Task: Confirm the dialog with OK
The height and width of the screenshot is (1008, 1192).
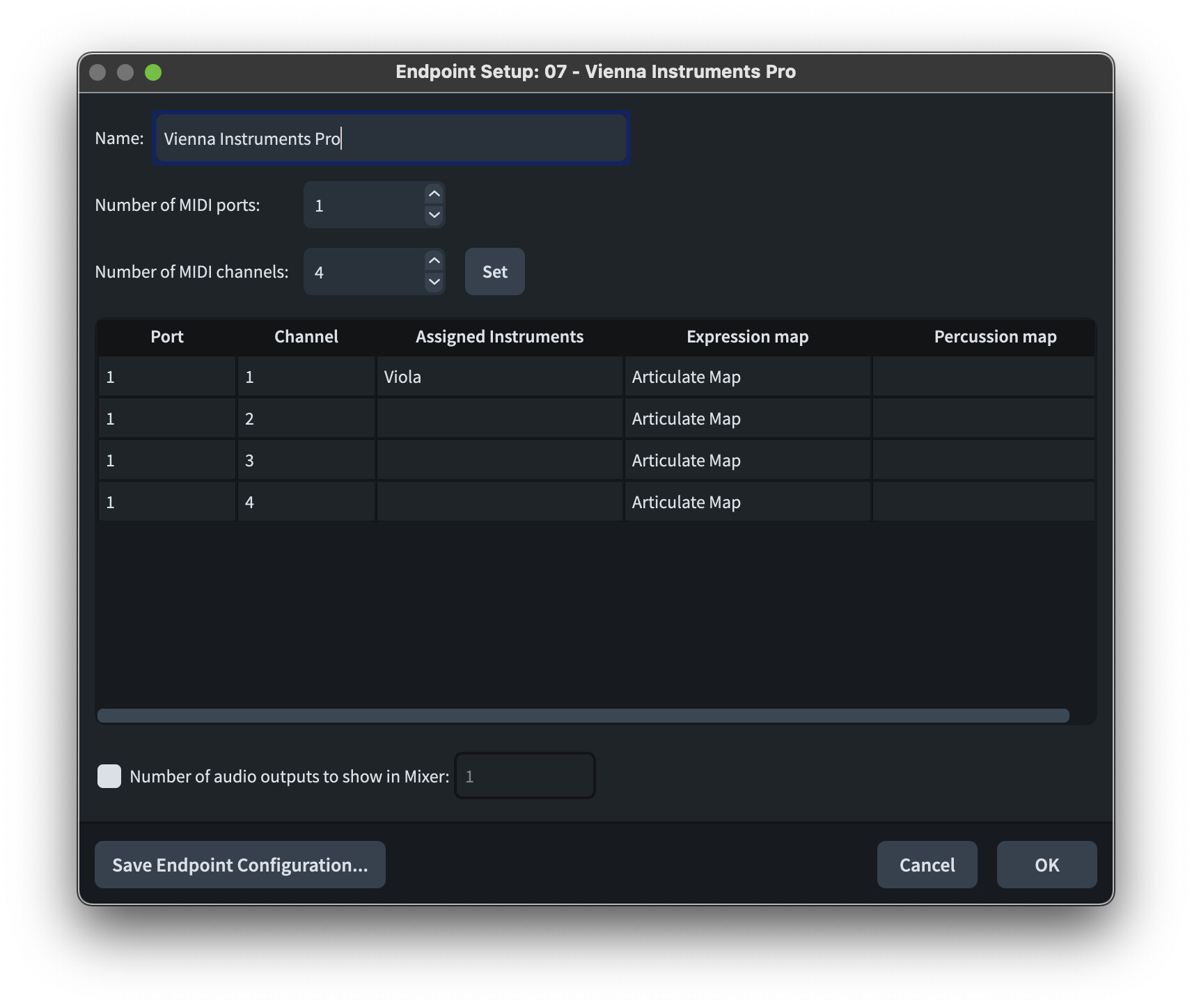Action: click(x=1047, y=865)
